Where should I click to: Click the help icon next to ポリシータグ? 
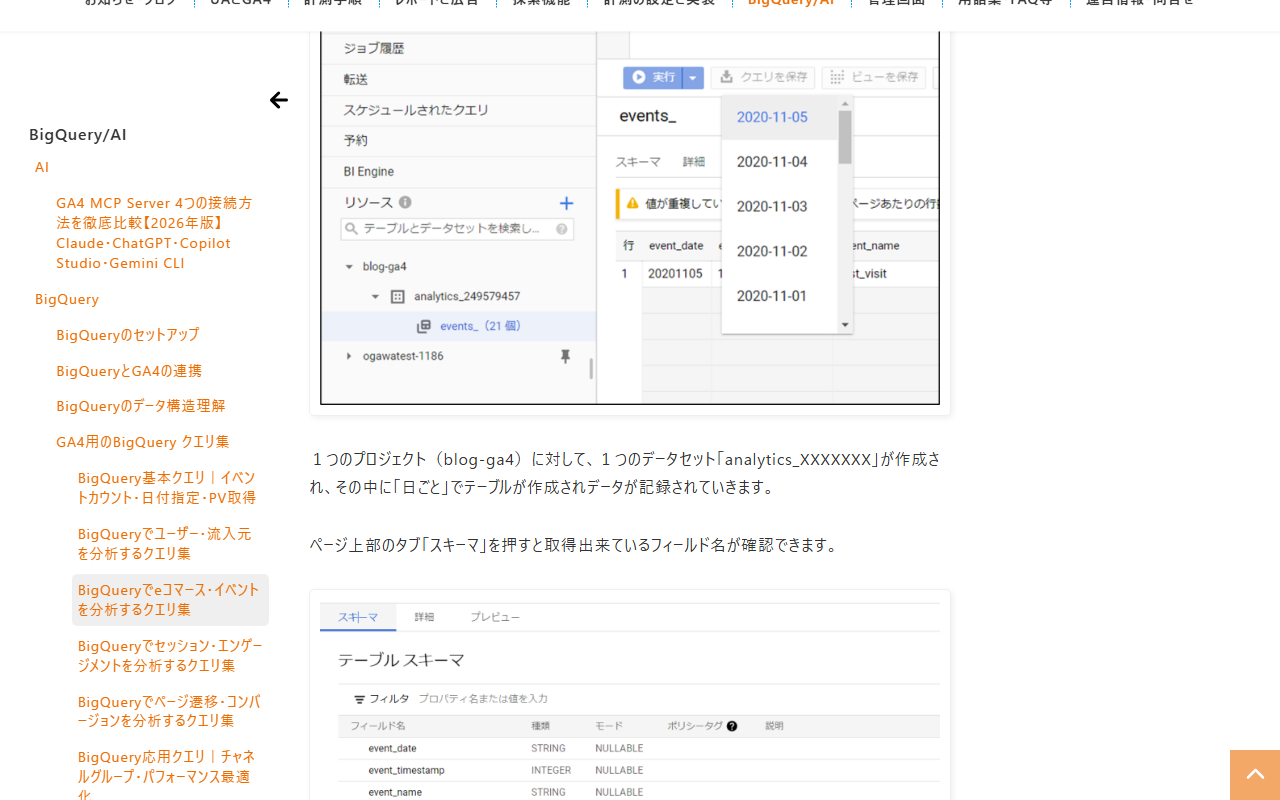tap(732, 726)
